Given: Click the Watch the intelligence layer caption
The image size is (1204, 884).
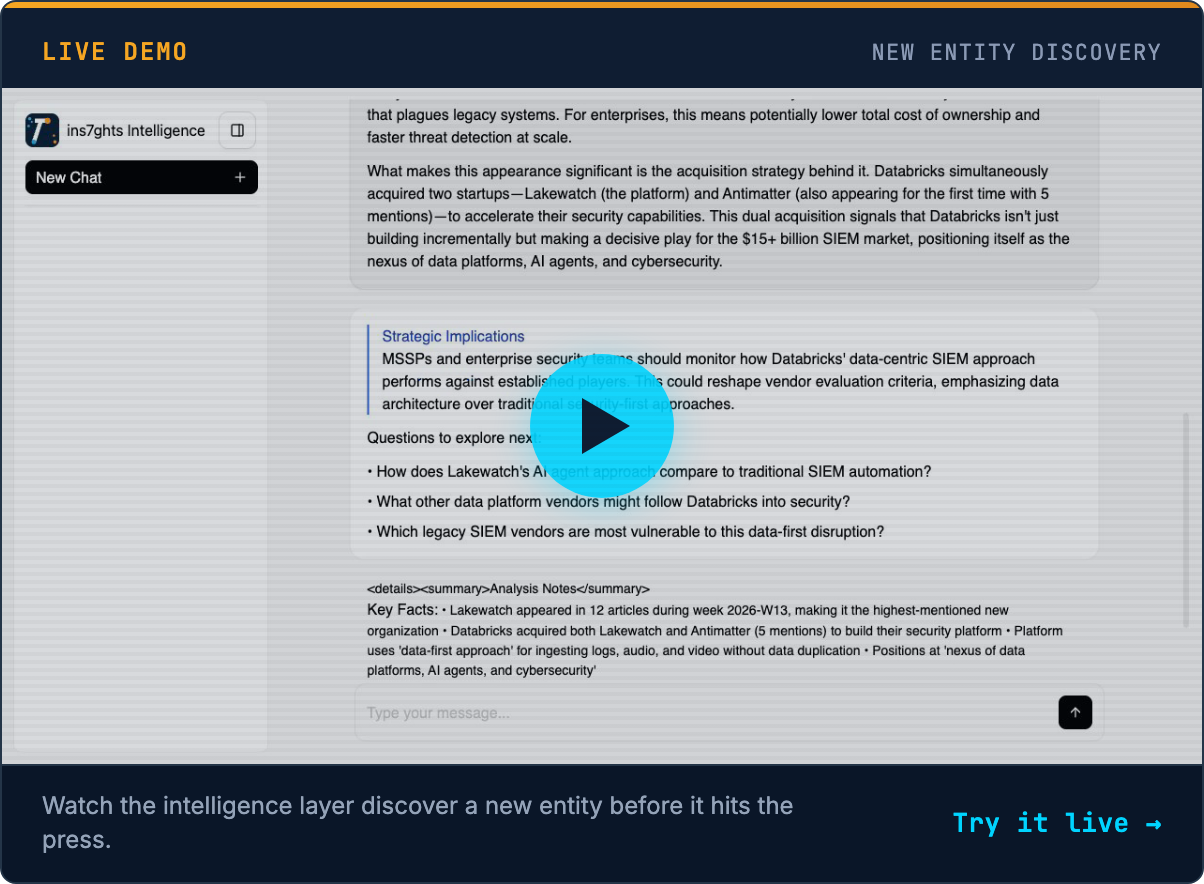Looking at the screenshot, I should pyautogui.click(x=418, y=822).
